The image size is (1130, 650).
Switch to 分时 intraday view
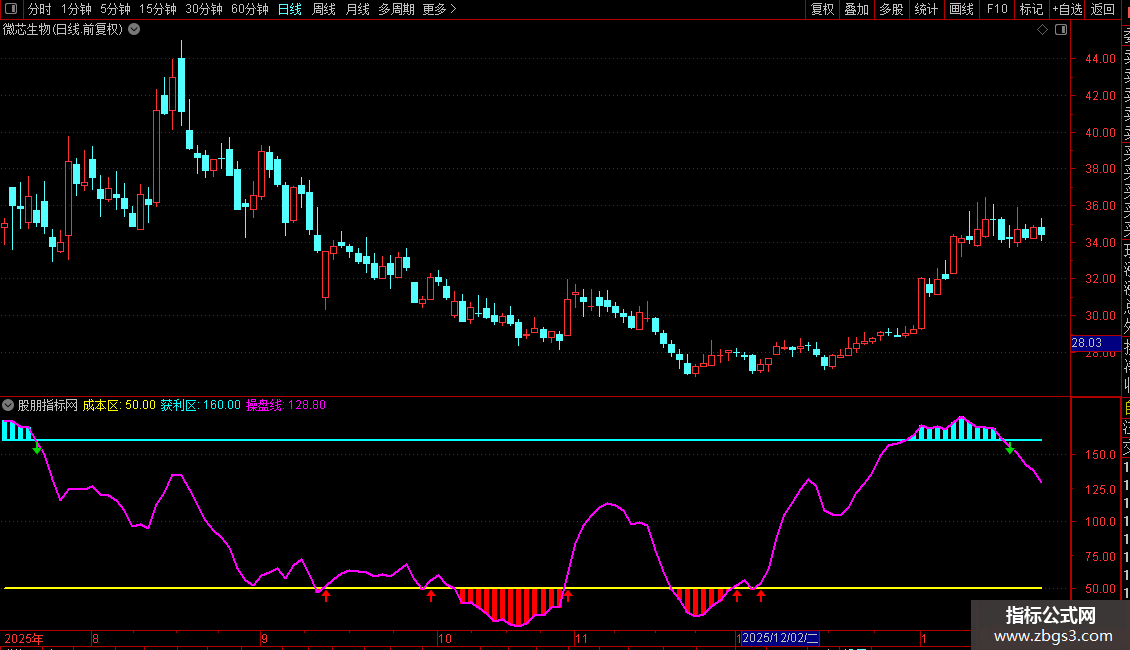tap(39, 10)
